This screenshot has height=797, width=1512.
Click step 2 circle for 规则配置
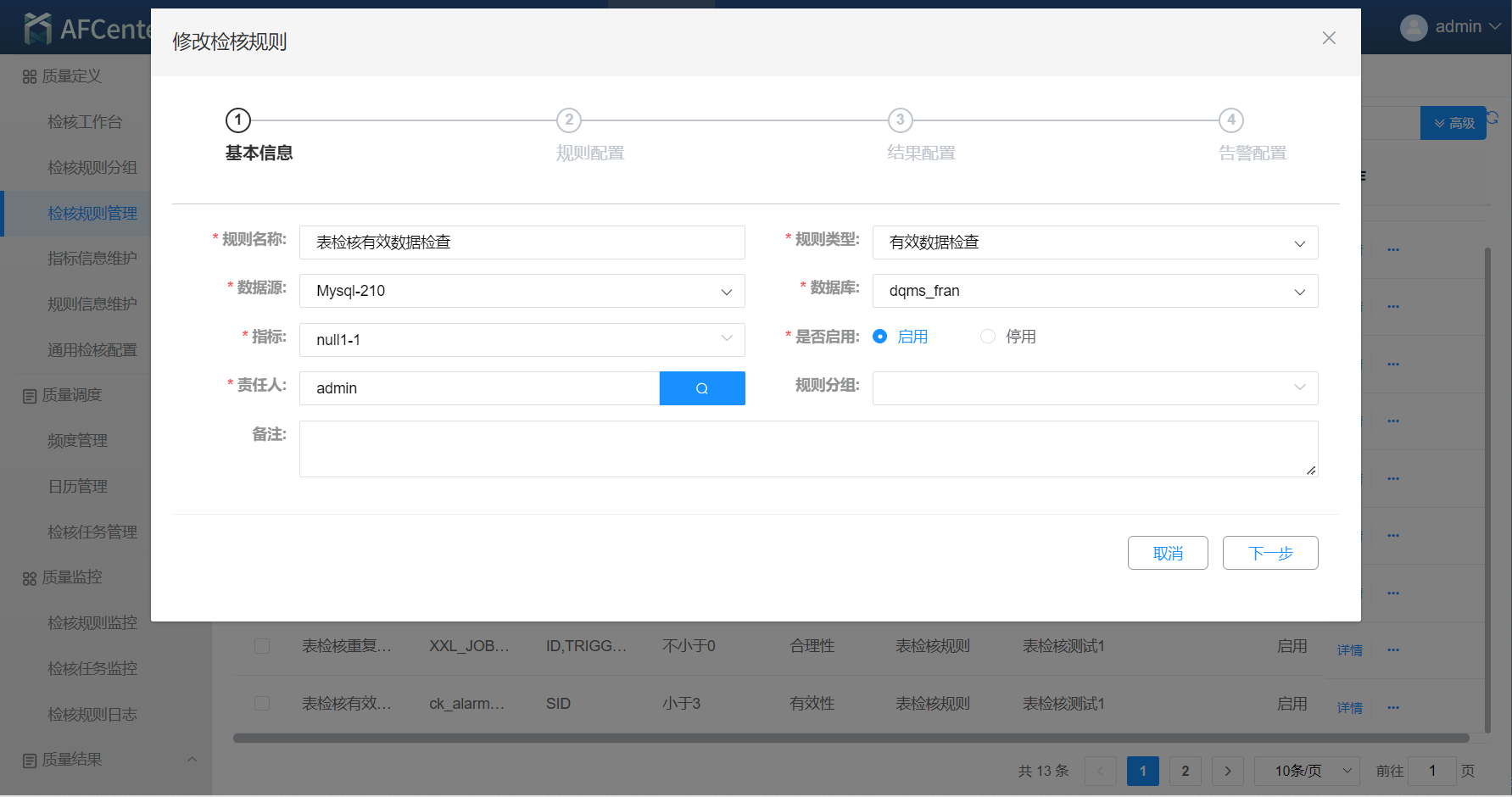568,120
